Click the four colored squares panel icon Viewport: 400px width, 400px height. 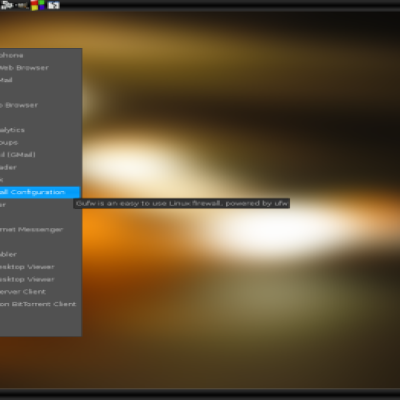point(38,5)
